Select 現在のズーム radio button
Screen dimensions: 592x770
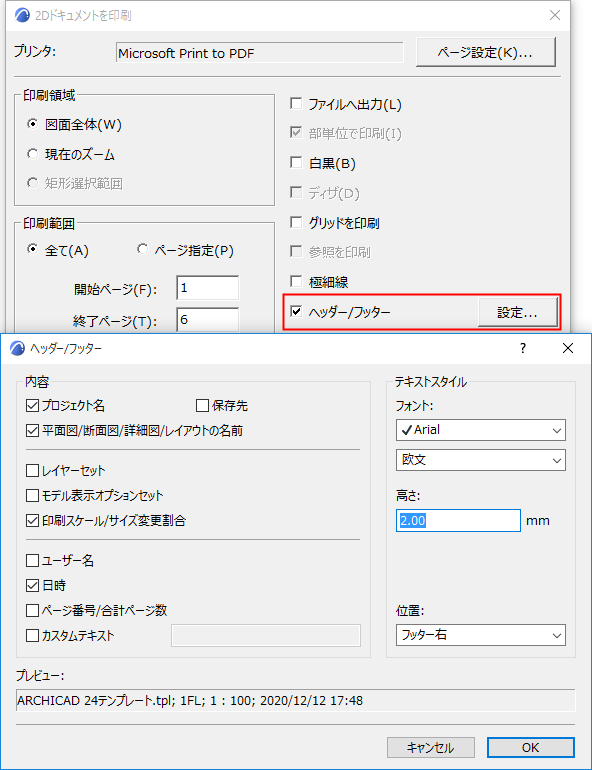tap(32, 154)
